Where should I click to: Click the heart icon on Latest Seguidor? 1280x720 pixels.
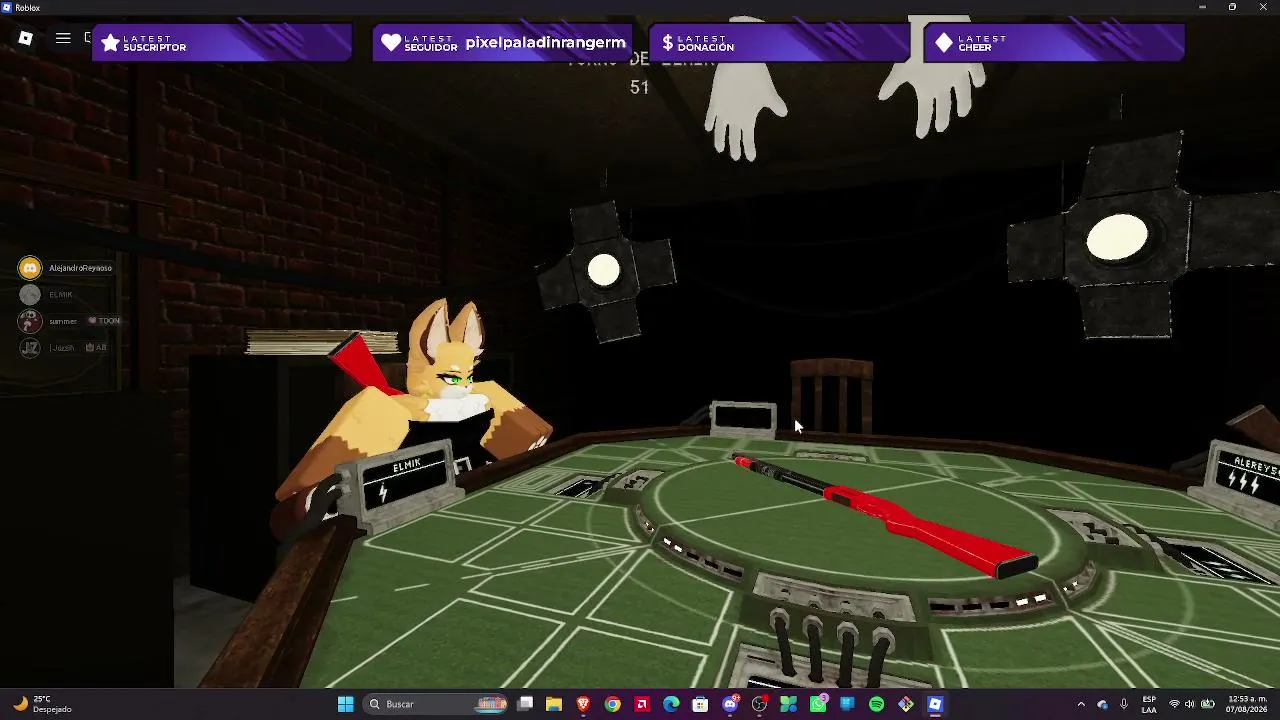[391, 43]
